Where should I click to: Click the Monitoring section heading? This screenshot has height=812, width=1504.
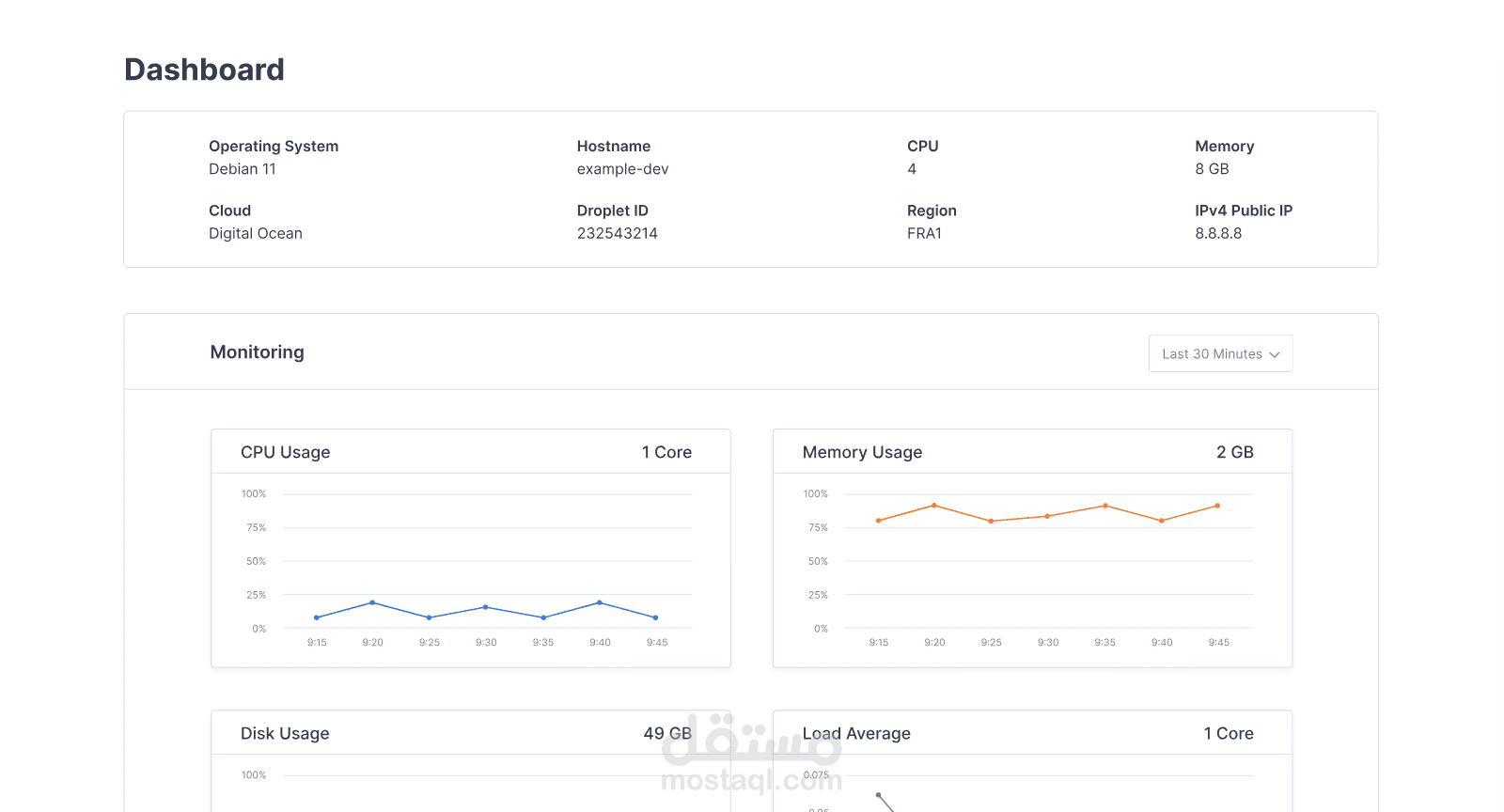pos(258,352)
